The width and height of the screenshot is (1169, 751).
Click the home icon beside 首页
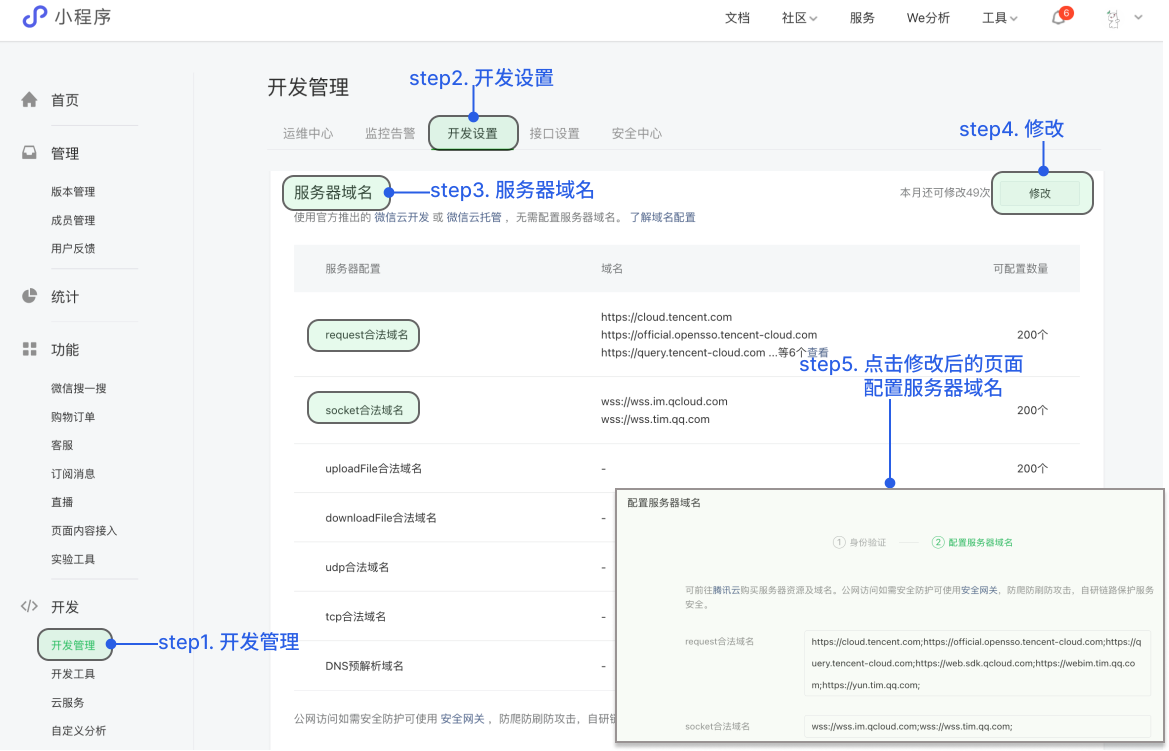pyautogui.click(x=30, y=100)
